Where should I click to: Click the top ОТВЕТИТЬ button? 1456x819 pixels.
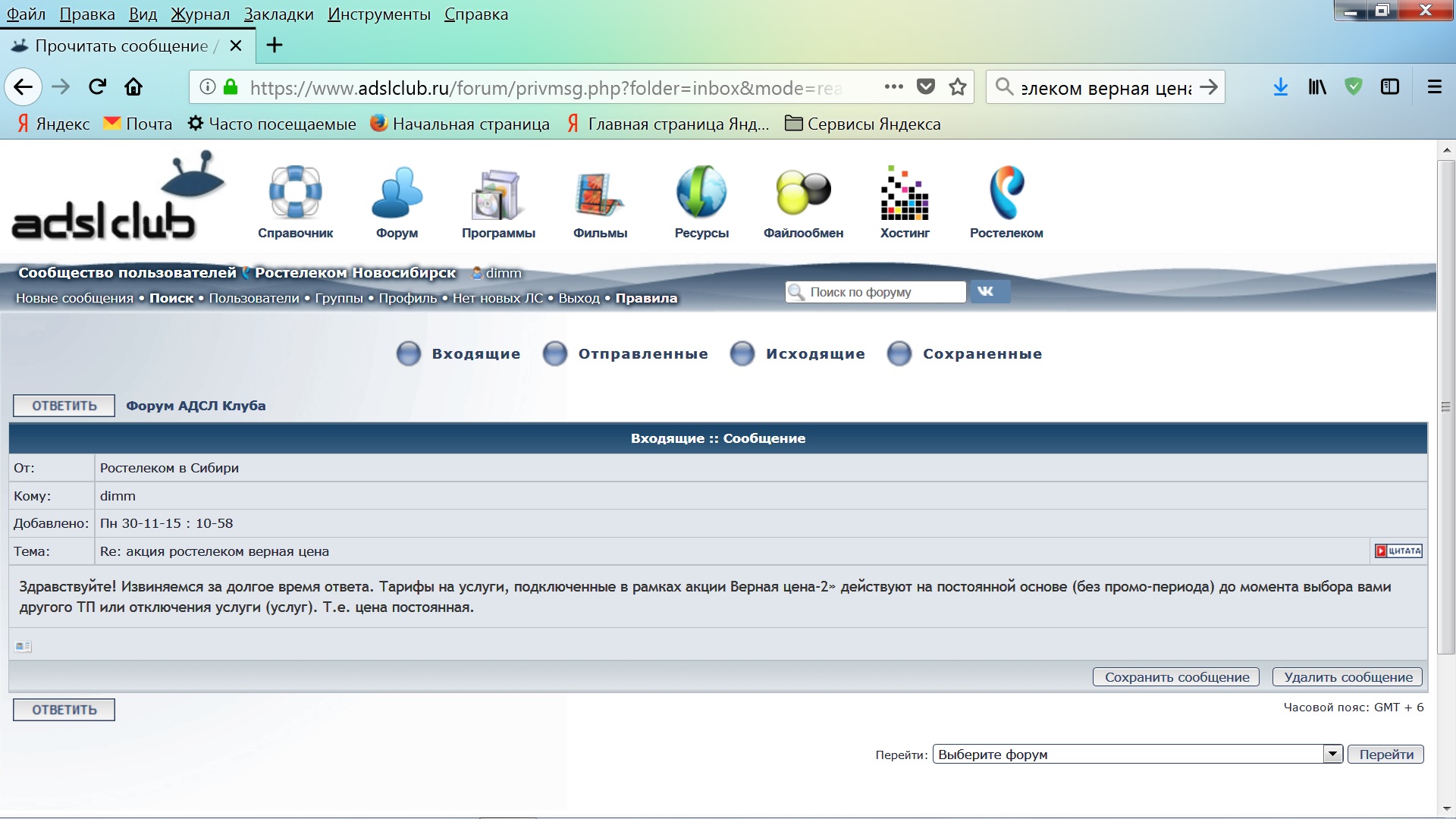64,406
